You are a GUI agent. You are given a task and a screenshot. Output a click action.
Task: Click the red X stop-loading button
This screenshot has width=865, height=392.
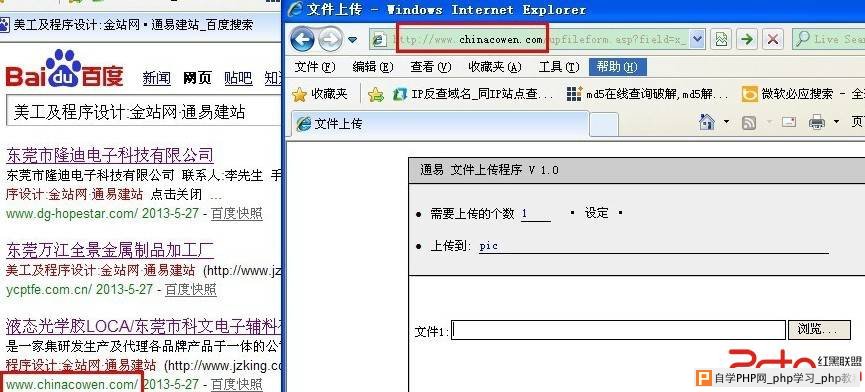[773, 40]
